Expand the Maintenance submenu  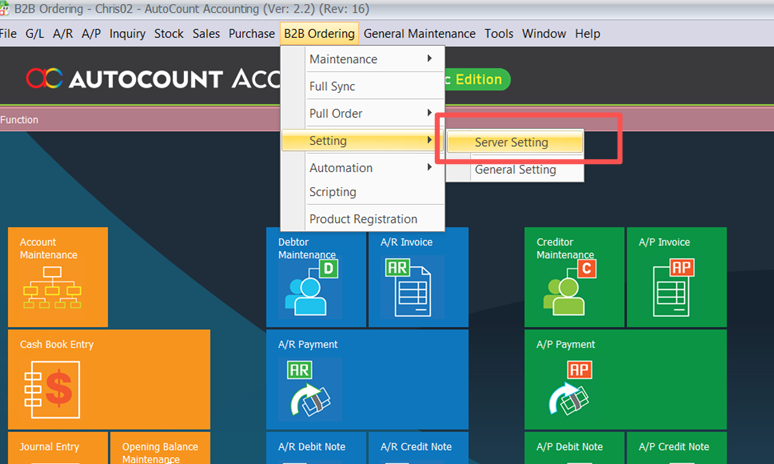tap(363, 59)
